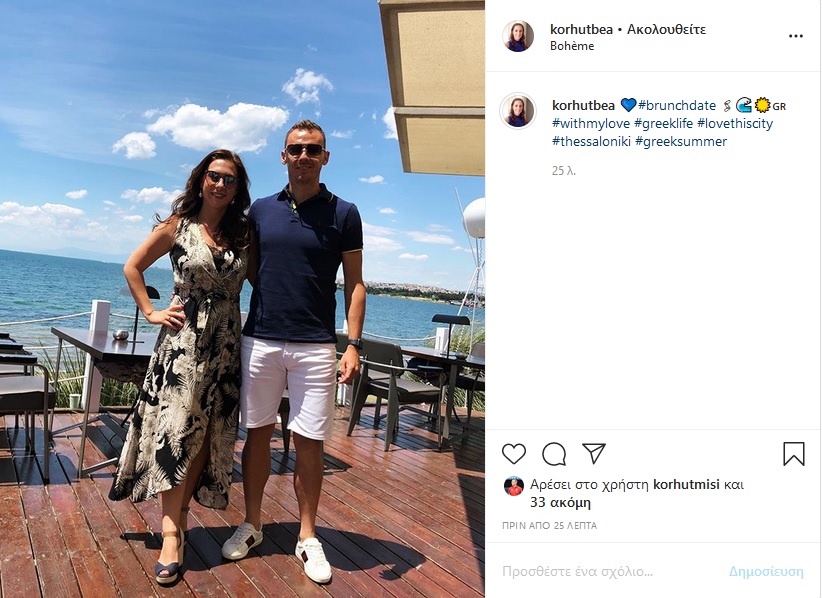Open the three-dot more options menu
Screen dimensions: 822x598
(796, 36)
